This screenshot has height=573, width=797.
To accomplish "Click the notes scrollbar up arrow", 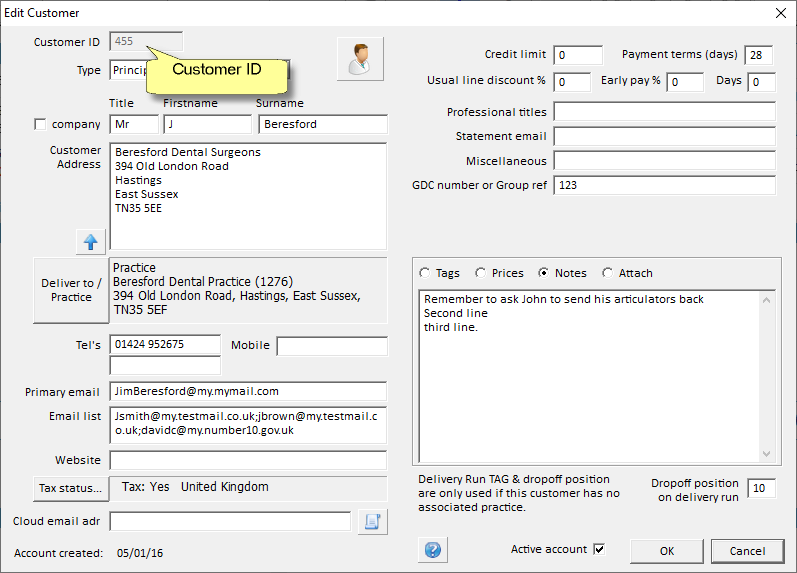I will [x=767, y=299].
